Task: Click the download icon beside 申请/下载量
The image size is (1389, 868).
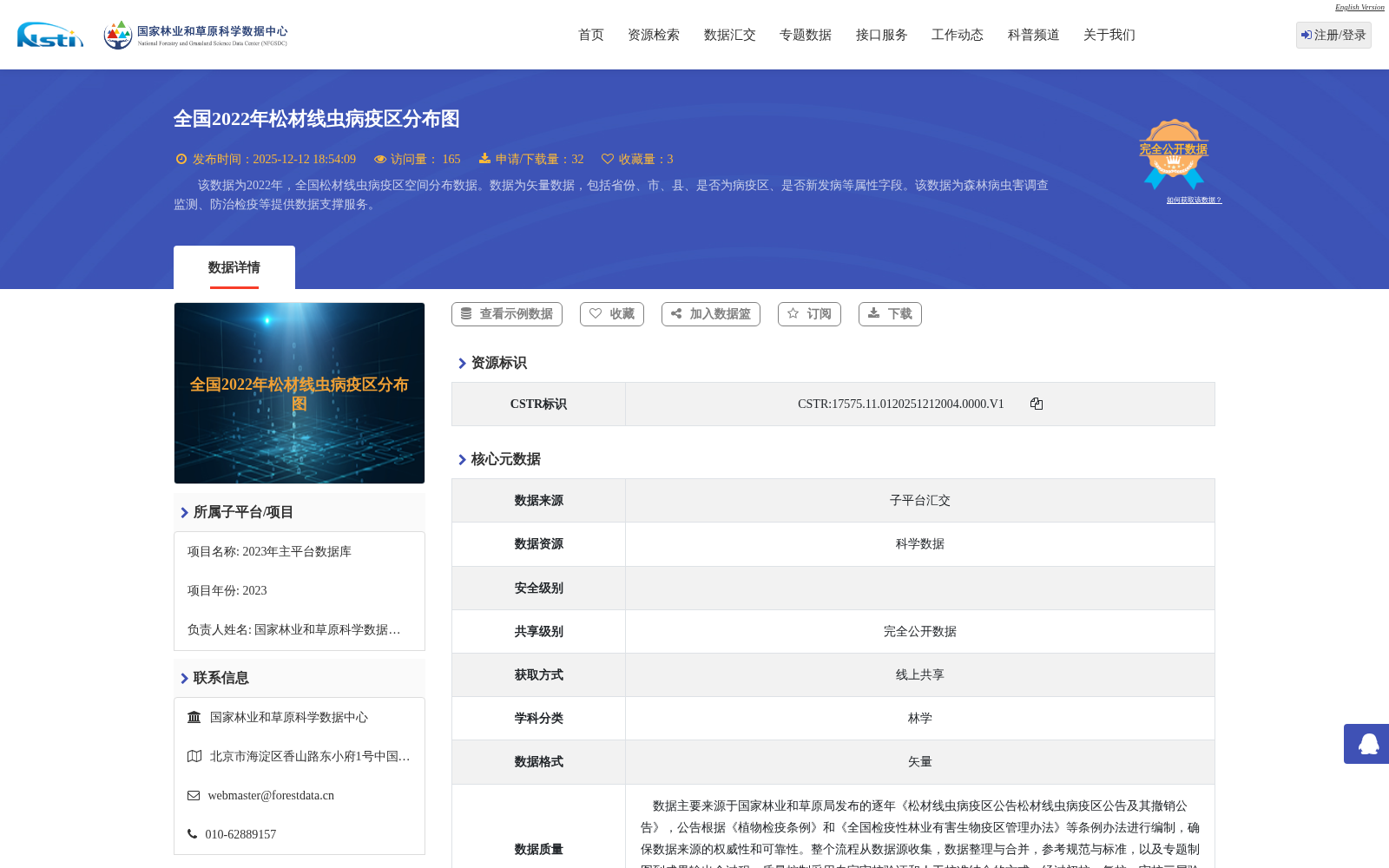Action: [x=484, y=159]
